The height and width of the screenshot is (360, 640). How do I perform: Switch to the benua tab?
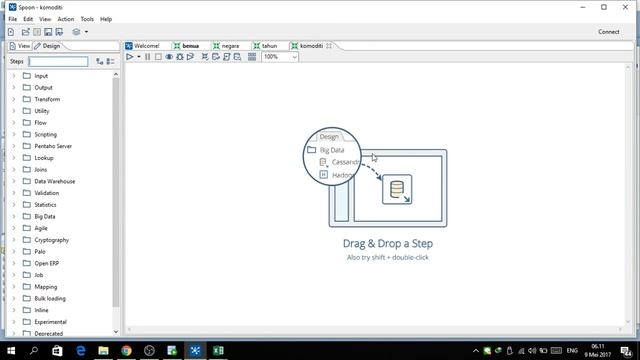point(187,46)
